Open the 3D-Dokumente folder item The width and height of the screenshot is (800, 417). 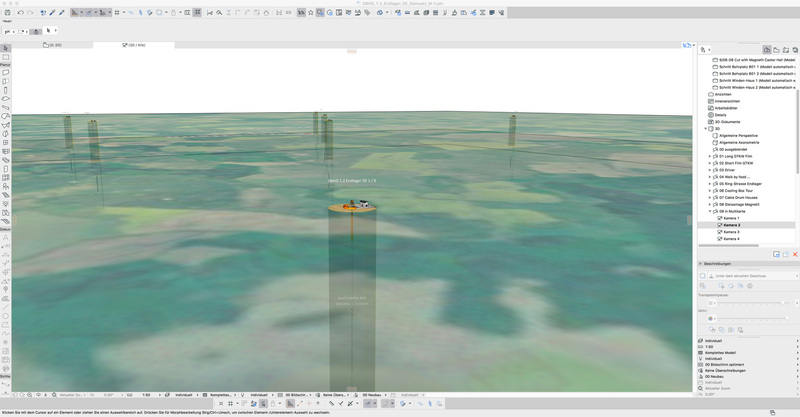[727, 122]
